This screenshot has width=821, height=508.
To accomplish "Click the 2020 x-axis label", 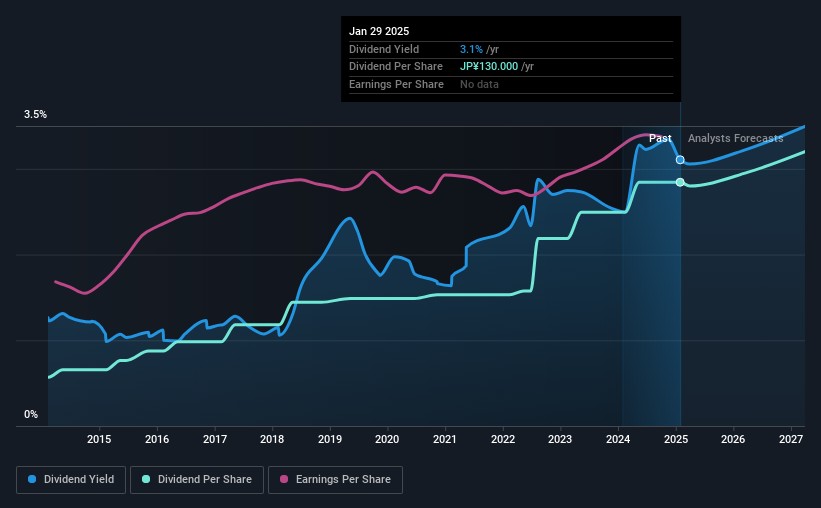I will coord(387,439).
